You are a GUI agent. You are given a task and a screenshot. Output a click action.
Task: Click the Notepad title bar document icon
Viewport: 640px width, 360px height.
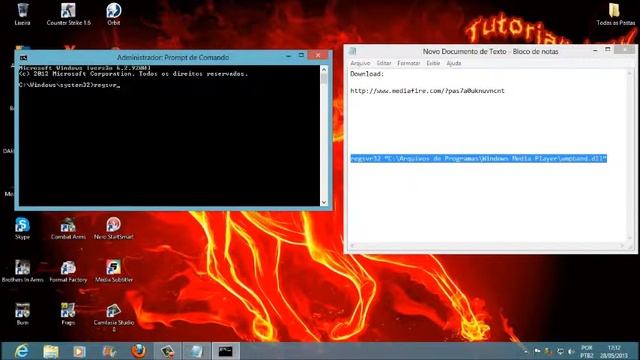(x=353, y=51)
